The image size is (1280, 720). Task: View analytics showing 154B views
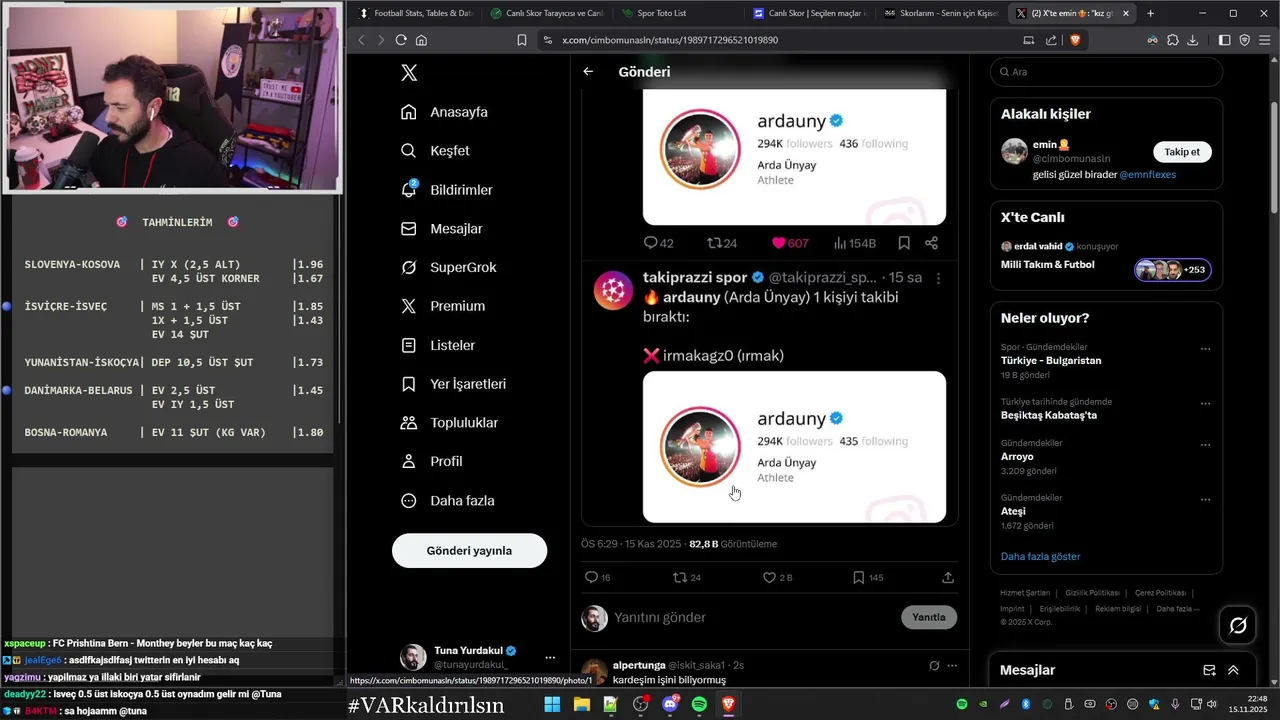pyautogui.click(x=855, y=243)
